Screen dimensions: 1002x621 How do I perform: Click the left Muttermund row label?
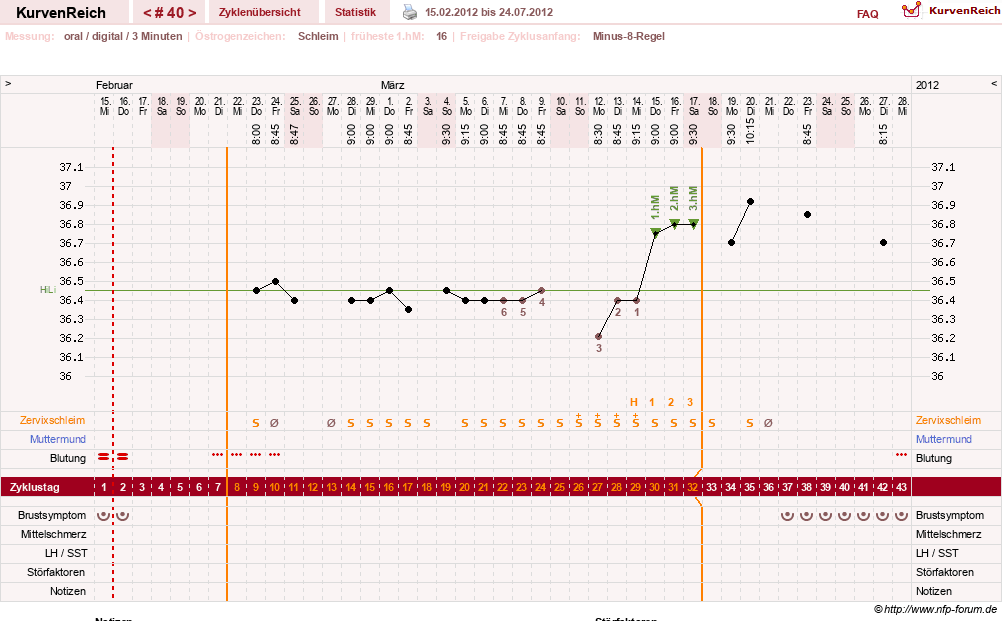tap(58, 439)
